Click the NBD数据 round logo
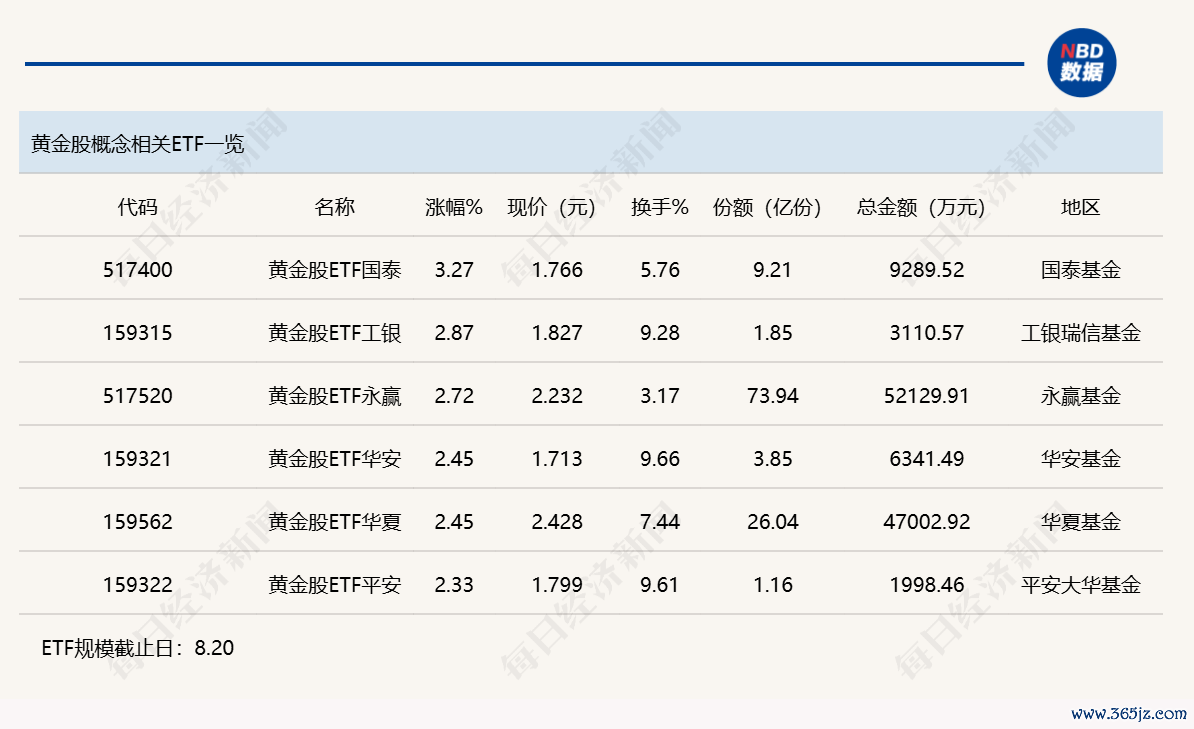The height and width of the screenshot is (729, 1194). (x=1081, y=62)
